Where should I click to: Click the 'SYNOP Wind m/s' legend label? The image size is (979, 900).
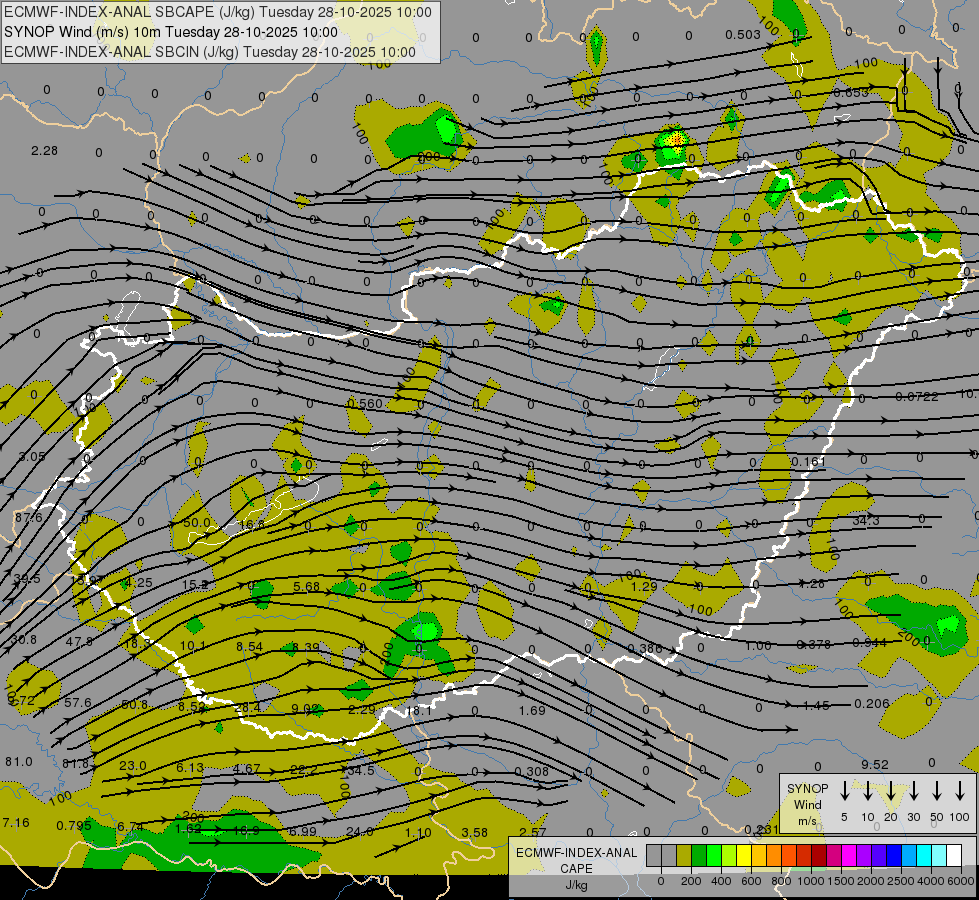pos(807,804)
